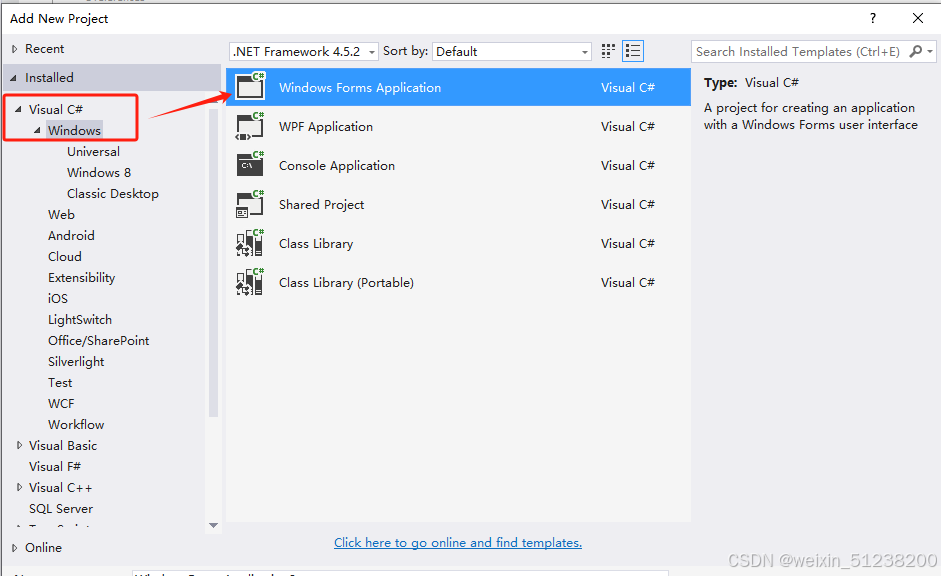Viewport: 941px width, 576px height.
Task: Collapse the Installed section
Action: [14, 78]
